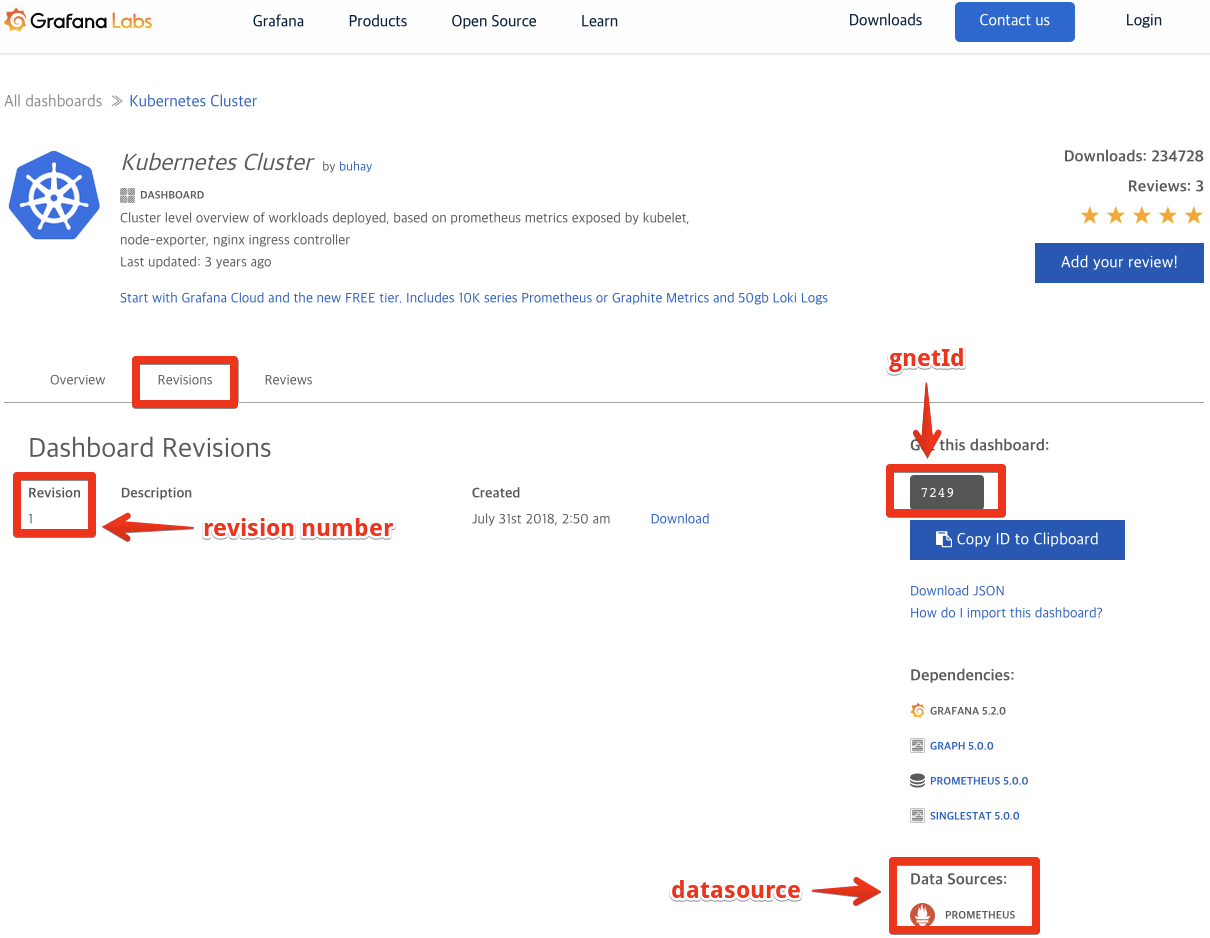
Task: Click the Download JSON link
Action: coord(957,591)
